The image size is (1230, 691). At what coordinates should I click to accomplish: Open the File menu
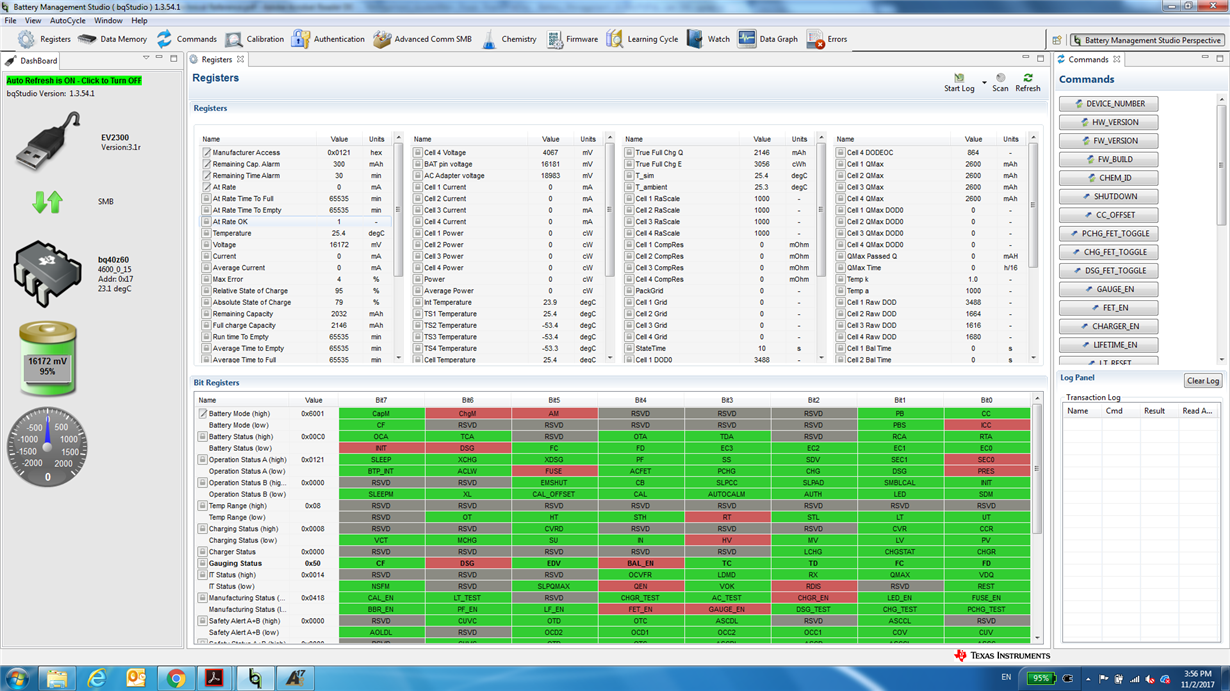(x=11, y=20)
